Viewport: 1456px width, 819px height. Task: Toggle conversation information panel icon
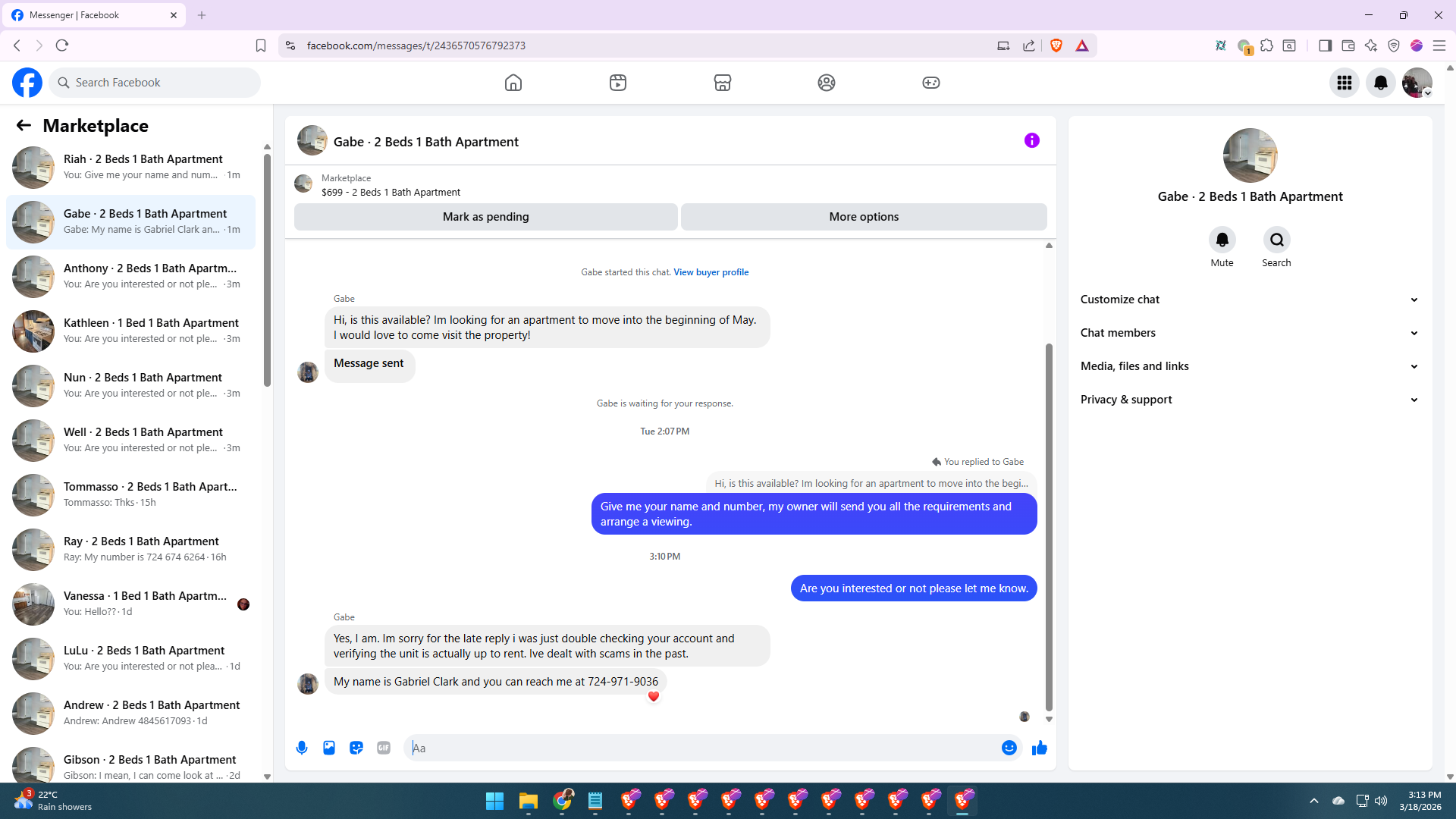1031,140
